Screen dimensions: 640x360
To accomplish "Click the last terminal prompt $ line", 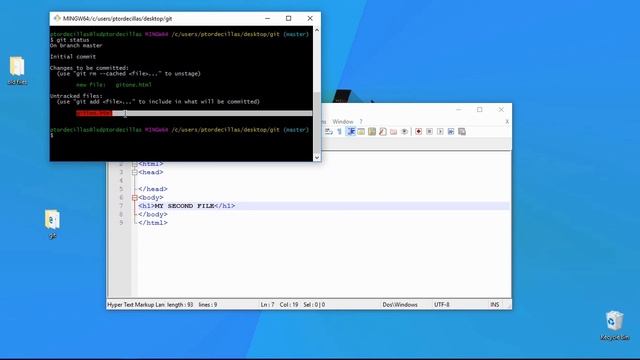I will [x=52, y=136].
